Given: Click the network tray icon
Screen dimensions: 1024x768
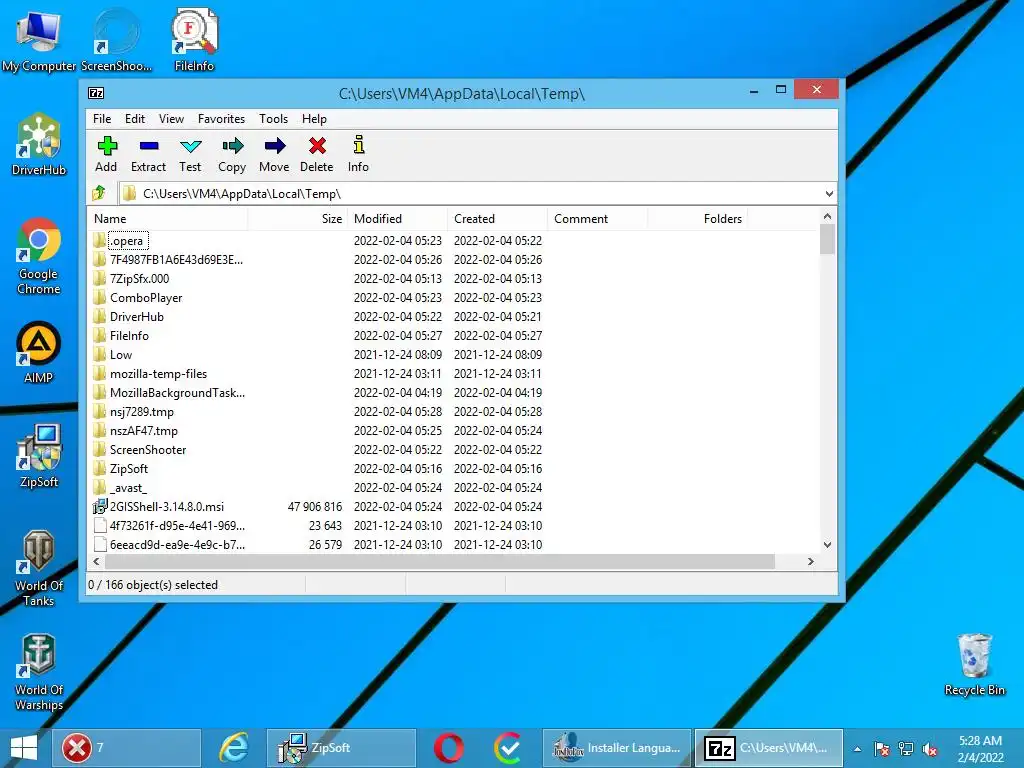Looking at the screenshot, I should pos(906,749).
